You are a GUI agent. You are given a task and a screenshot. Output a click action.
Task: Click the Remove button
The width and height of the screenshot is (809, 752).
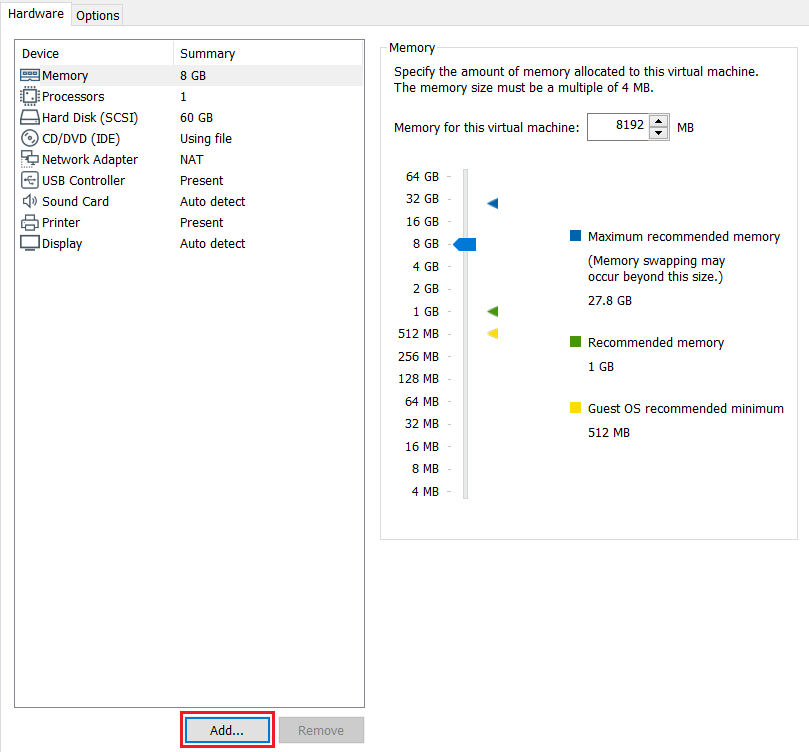tap(321, 730)
